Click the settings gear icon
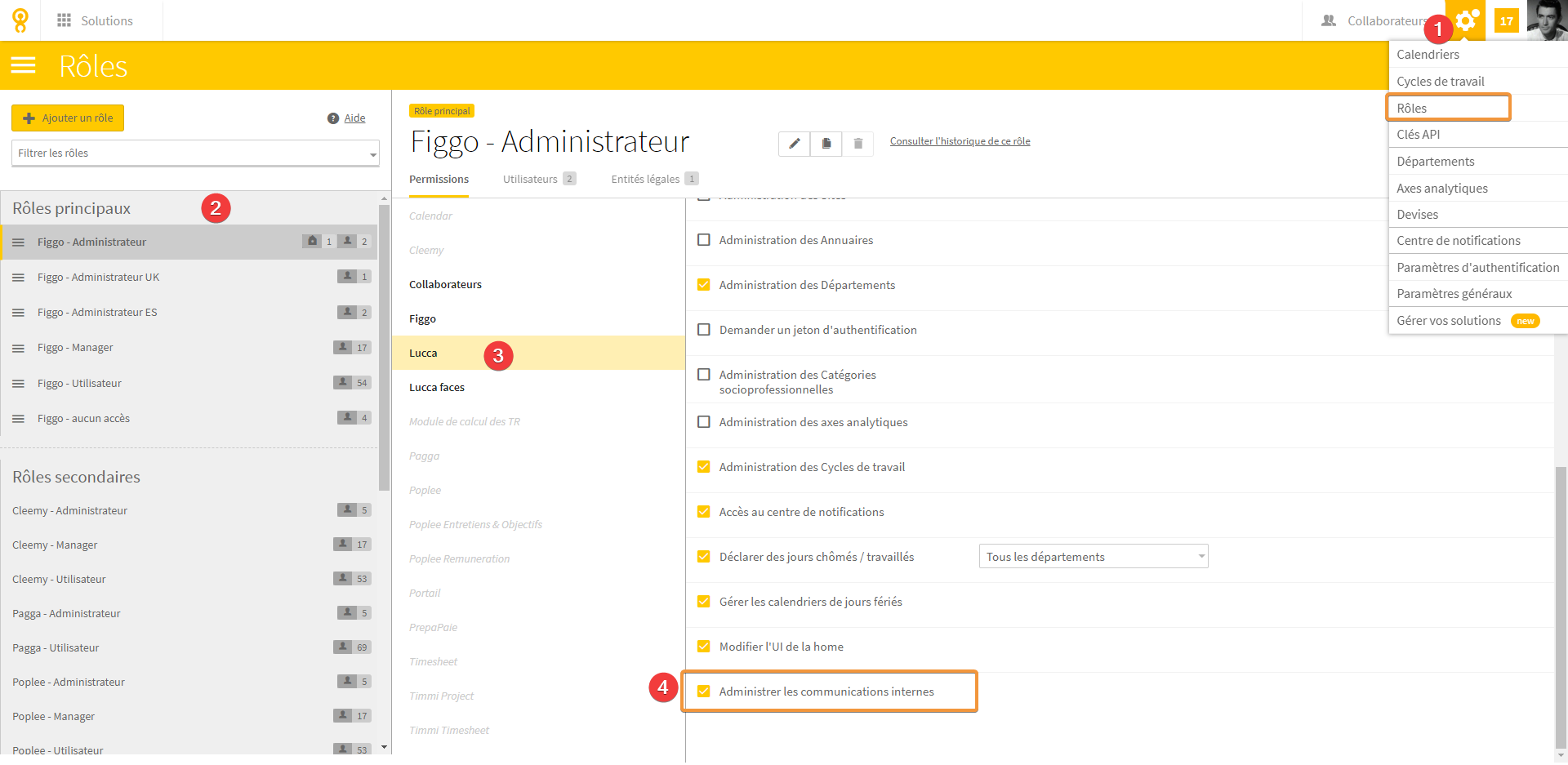This screenshot has width=1568, height=765. pyautogui.click(x=1468, y=20)
